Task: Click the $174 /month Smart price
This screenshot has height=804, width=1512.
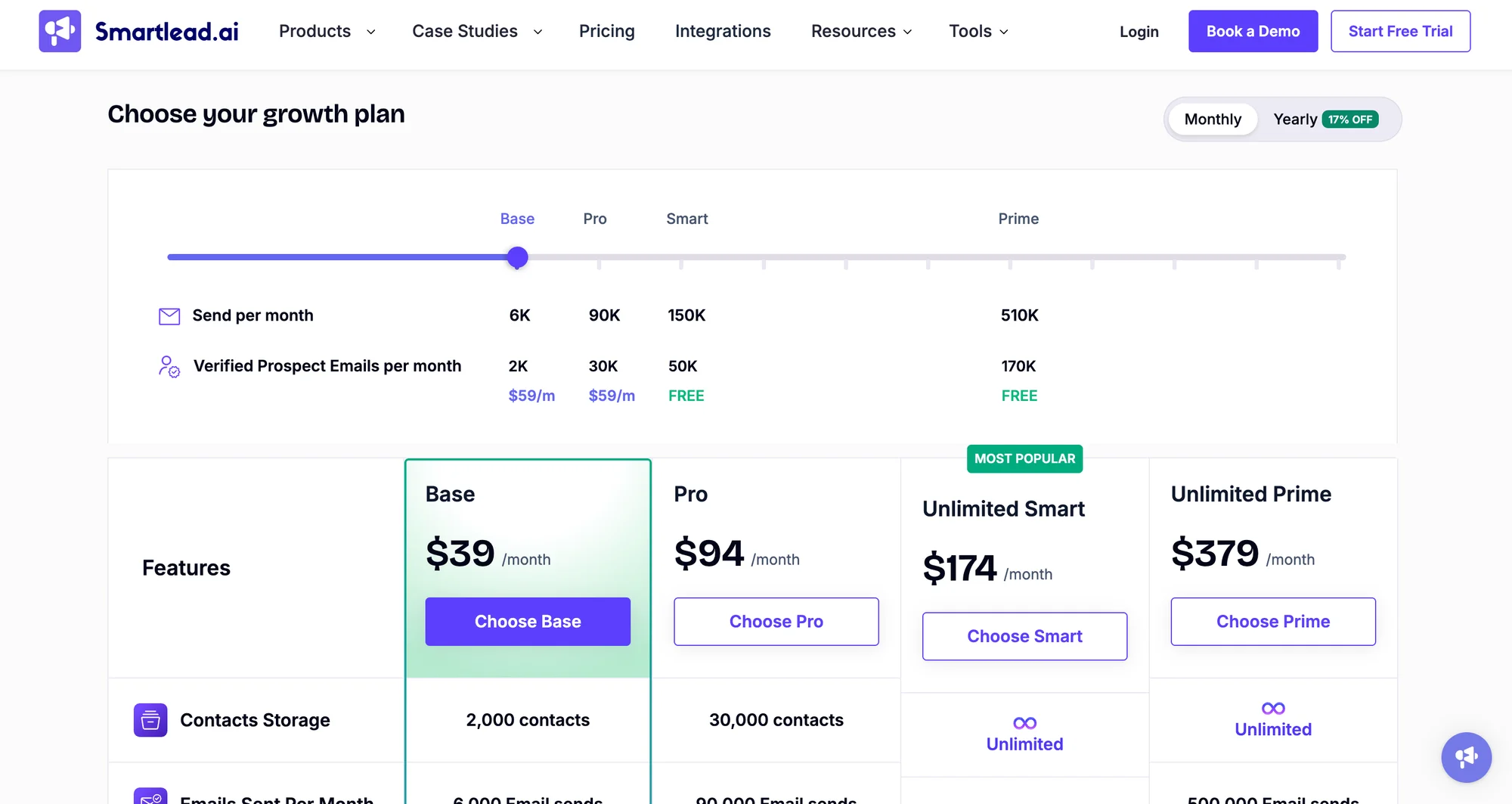Action: click(x=987, y=568)
